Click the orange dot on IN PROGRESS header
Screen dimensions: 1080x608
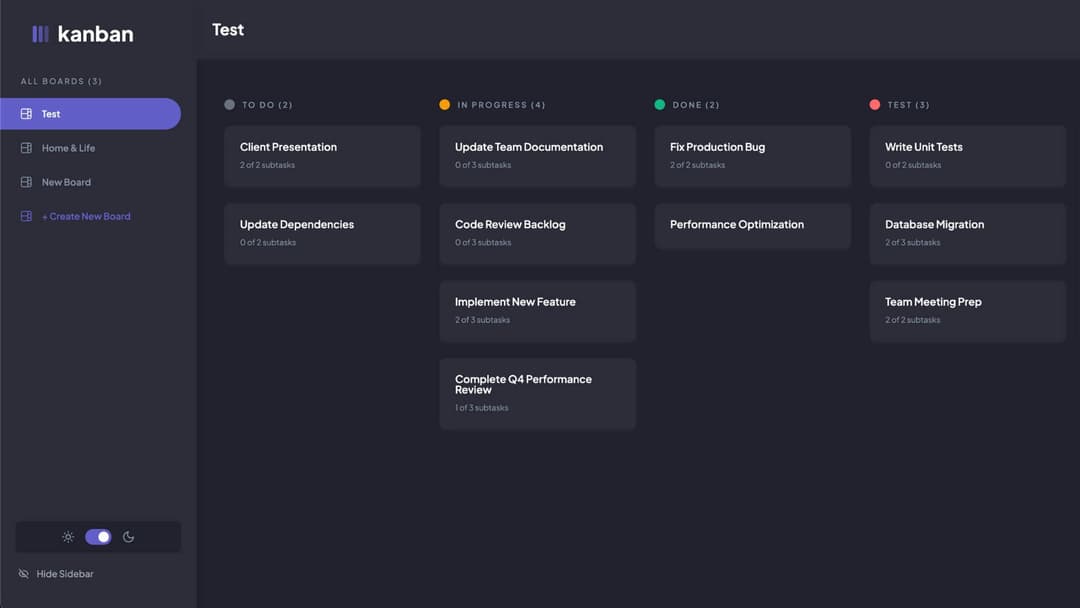point(444,104)
